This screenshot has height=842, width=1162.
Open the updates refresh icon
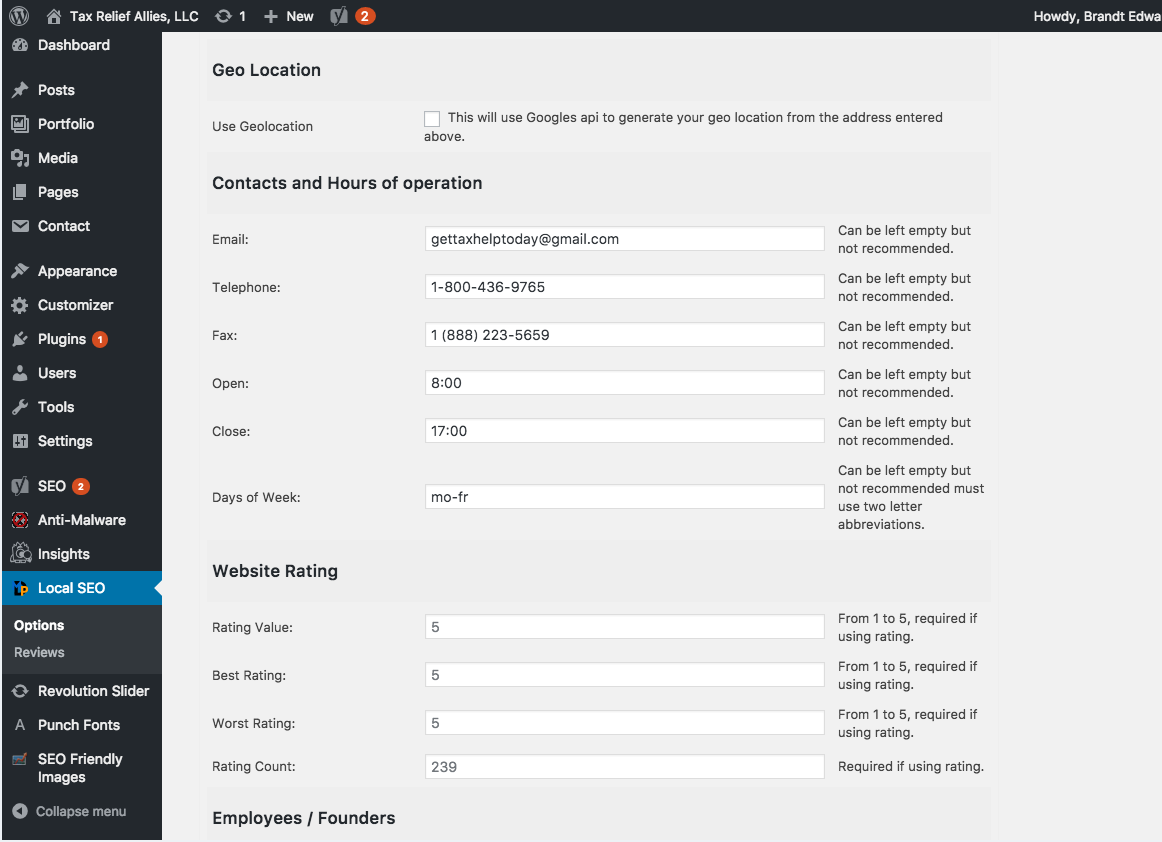(x=223, y=16)
